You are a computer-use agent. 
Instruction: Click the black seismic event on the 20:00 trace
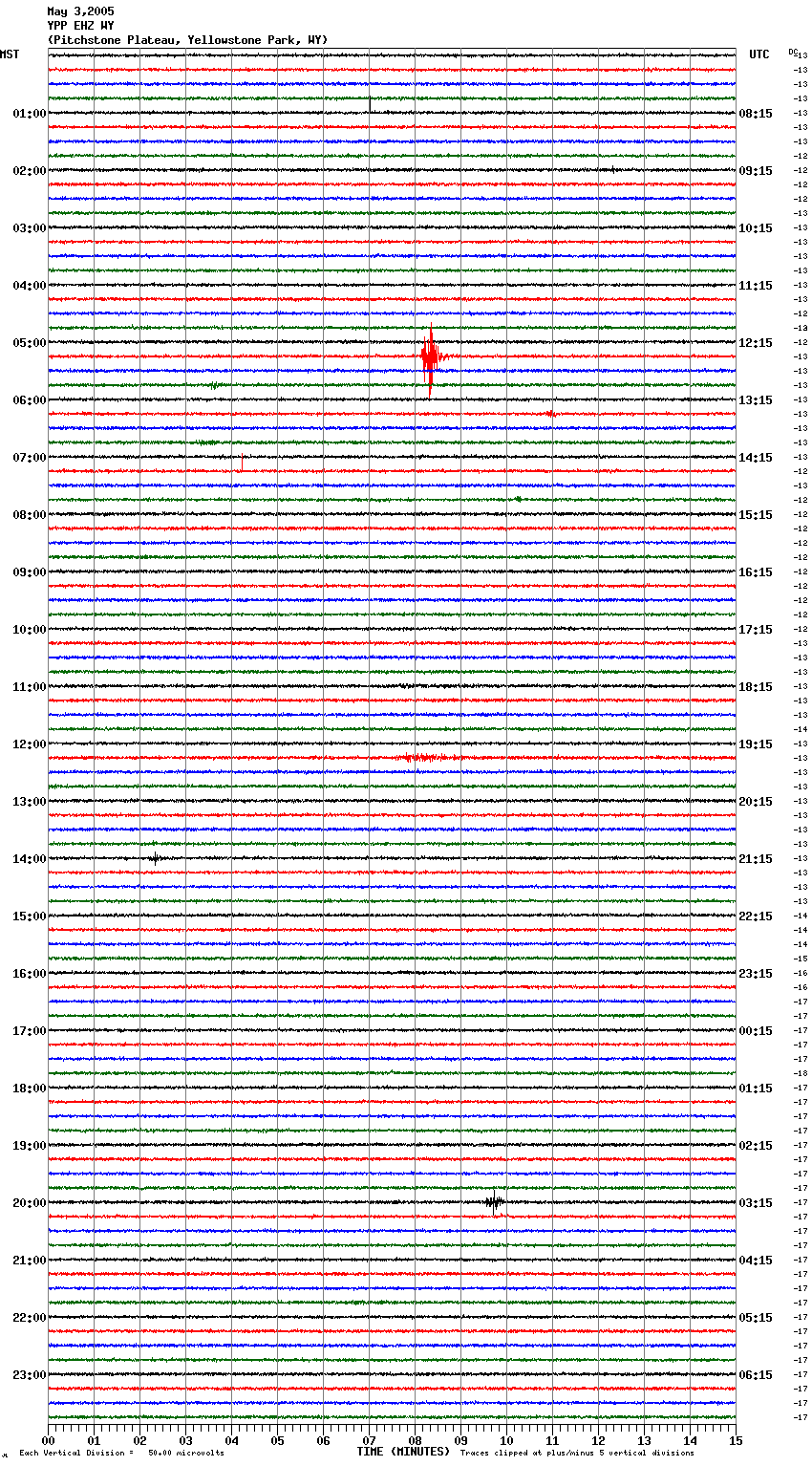pyautogui.click(x=494, y=1203)
